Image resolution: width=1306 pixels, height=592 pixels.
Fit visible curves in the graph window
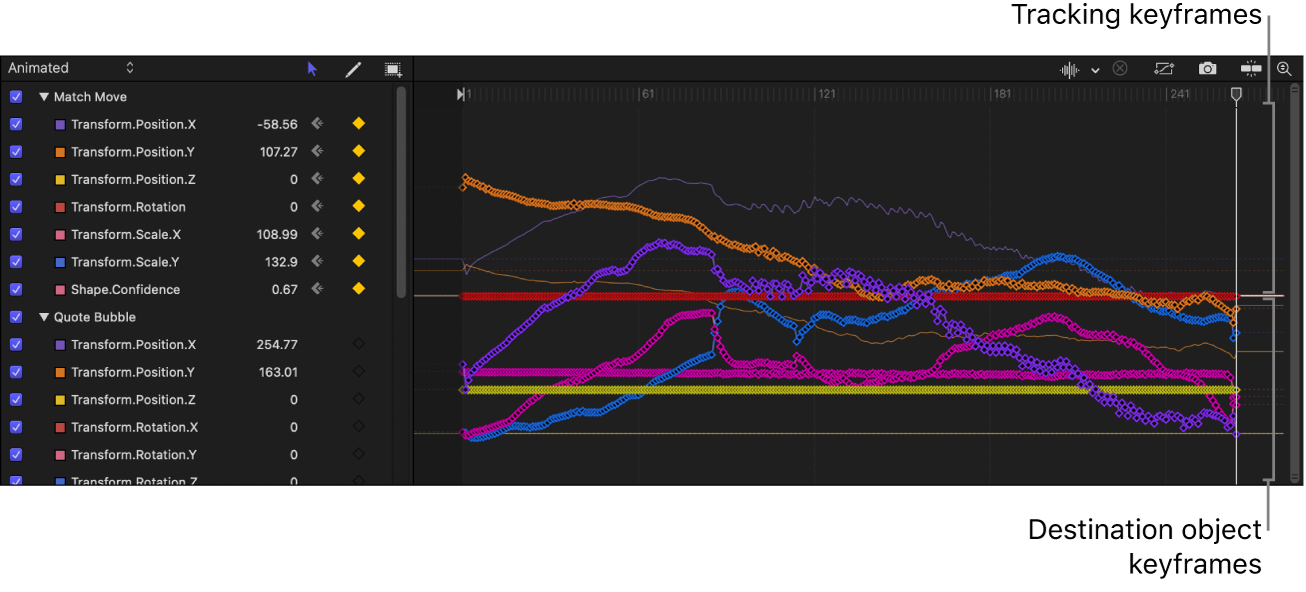(x=1163, y=68)
